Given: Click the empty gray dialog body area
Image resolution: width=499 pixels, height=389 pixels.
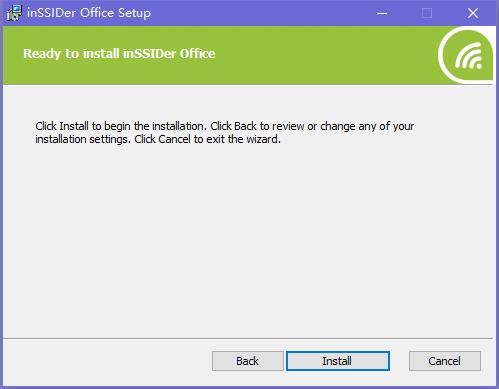Looking at the screenshot, I should tap(248, 240).
